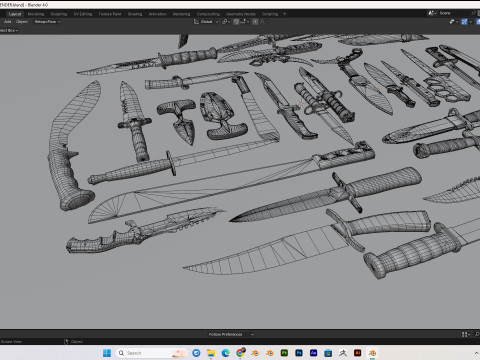Switch to the active Blender taskbar icon
This screenshot has height=360, width=480.
(x=372, y=353)
